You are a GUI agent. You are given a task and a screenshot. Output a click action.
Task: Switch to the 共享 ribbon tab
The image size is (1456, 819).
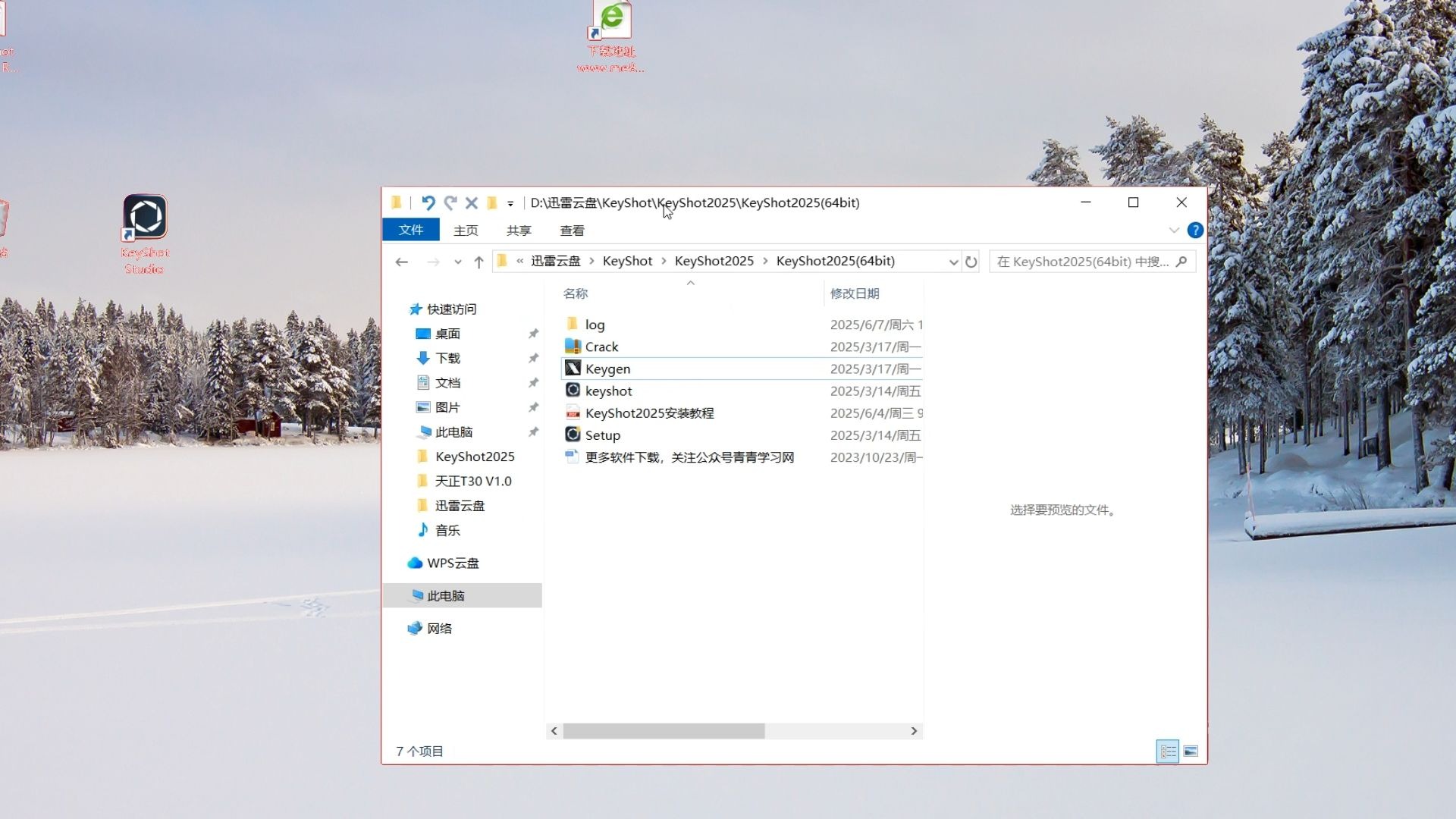(519, 231)
